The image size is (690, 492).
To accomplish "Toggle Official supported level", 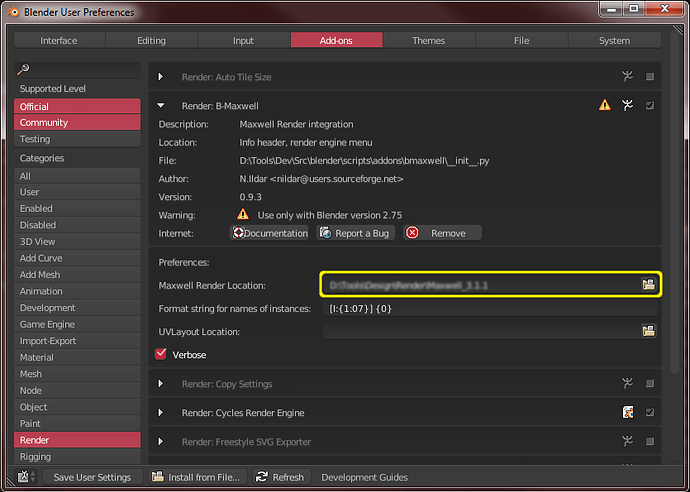I will point(77,106).
